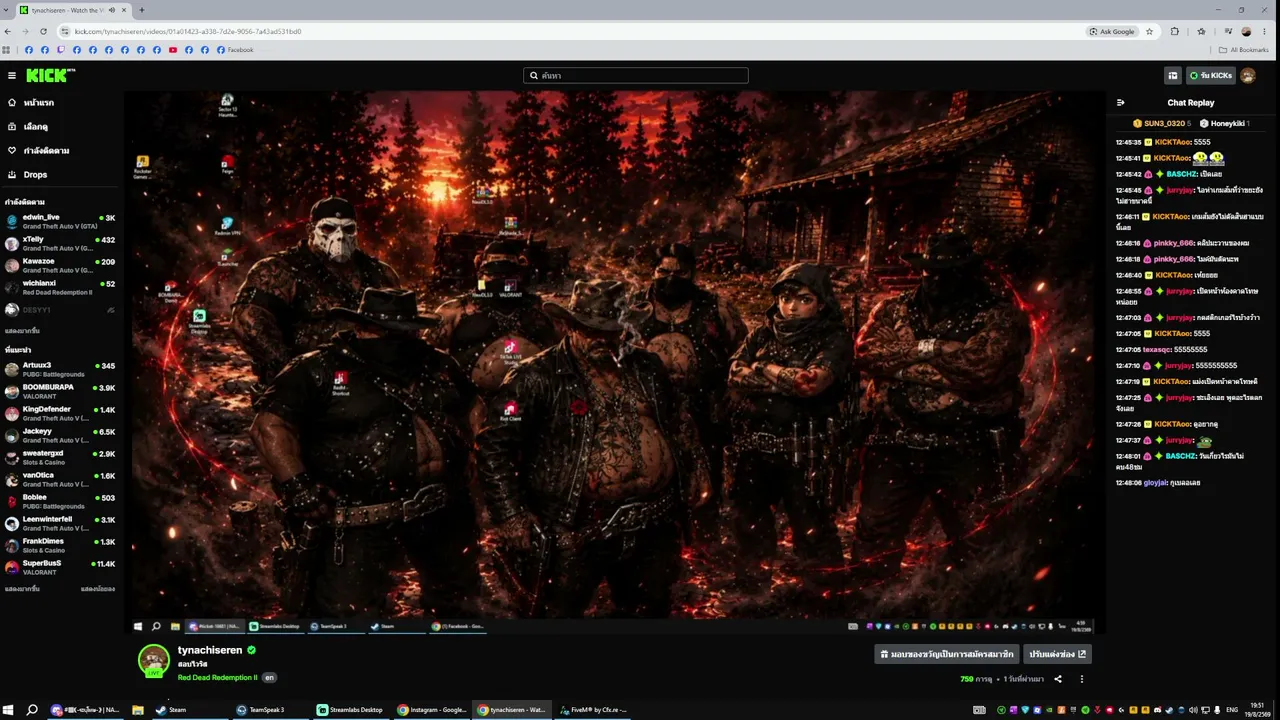1280x720 pixels.
Task: Click the browser address bar URL
Action: pyautogui.click(x=188, y=31)
